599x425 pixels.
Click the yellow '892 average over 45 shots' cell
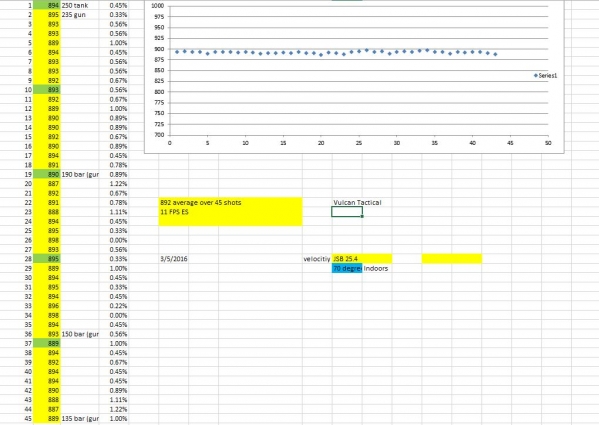tap(230, 202)
